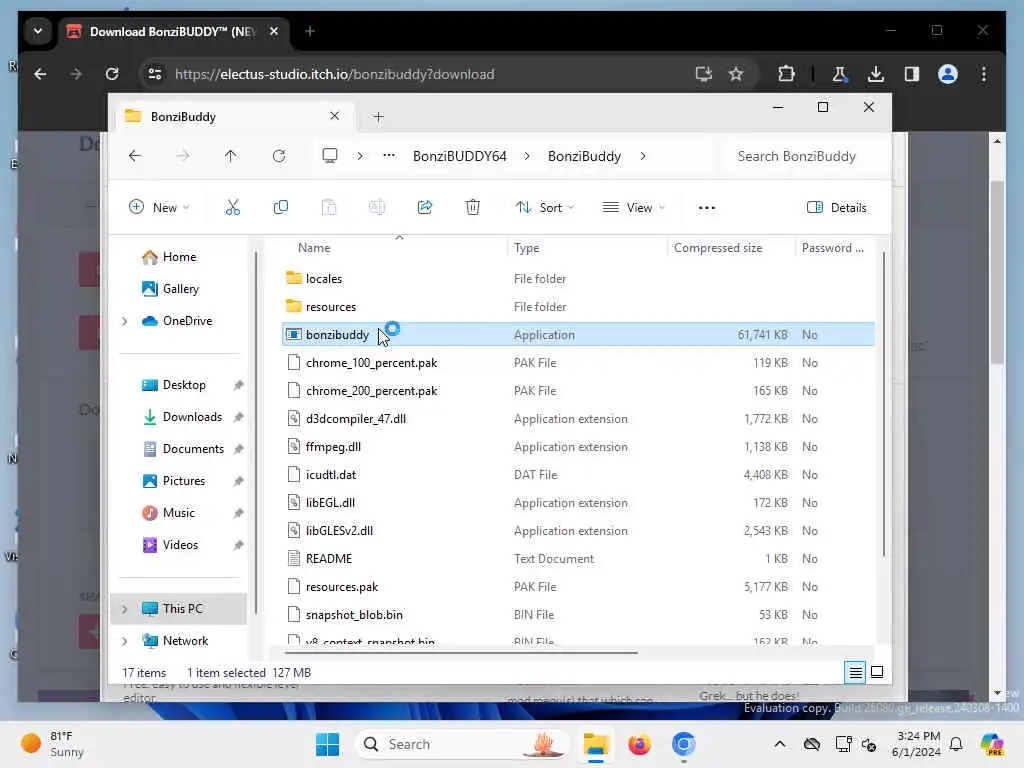Open Chrome side panel icon

pyautogui.click(x=912, y=74)
